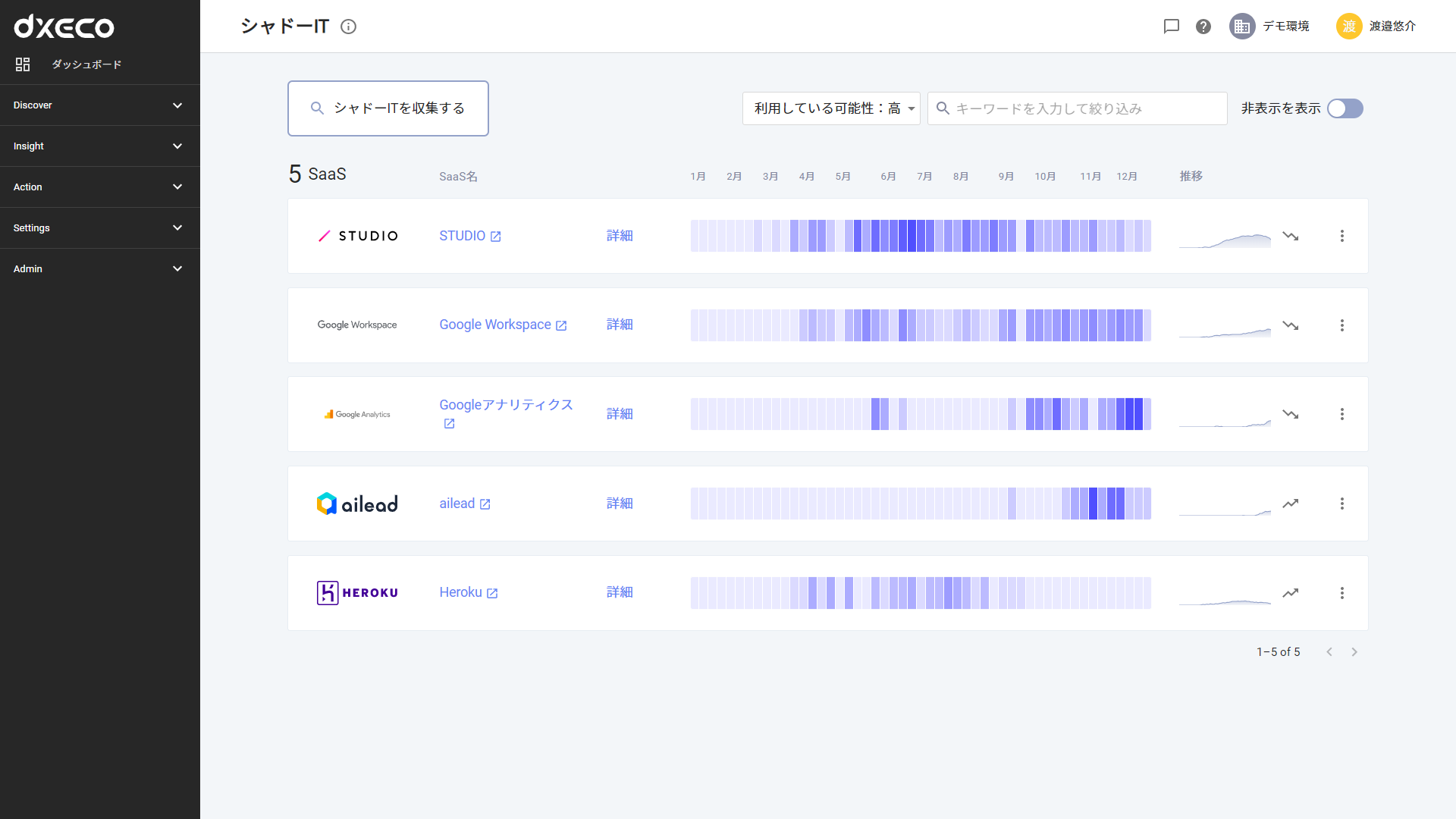Open ダッシュボード in the sidebar
The height and width of the screenshot is (819, 1456).
[86, 64]
